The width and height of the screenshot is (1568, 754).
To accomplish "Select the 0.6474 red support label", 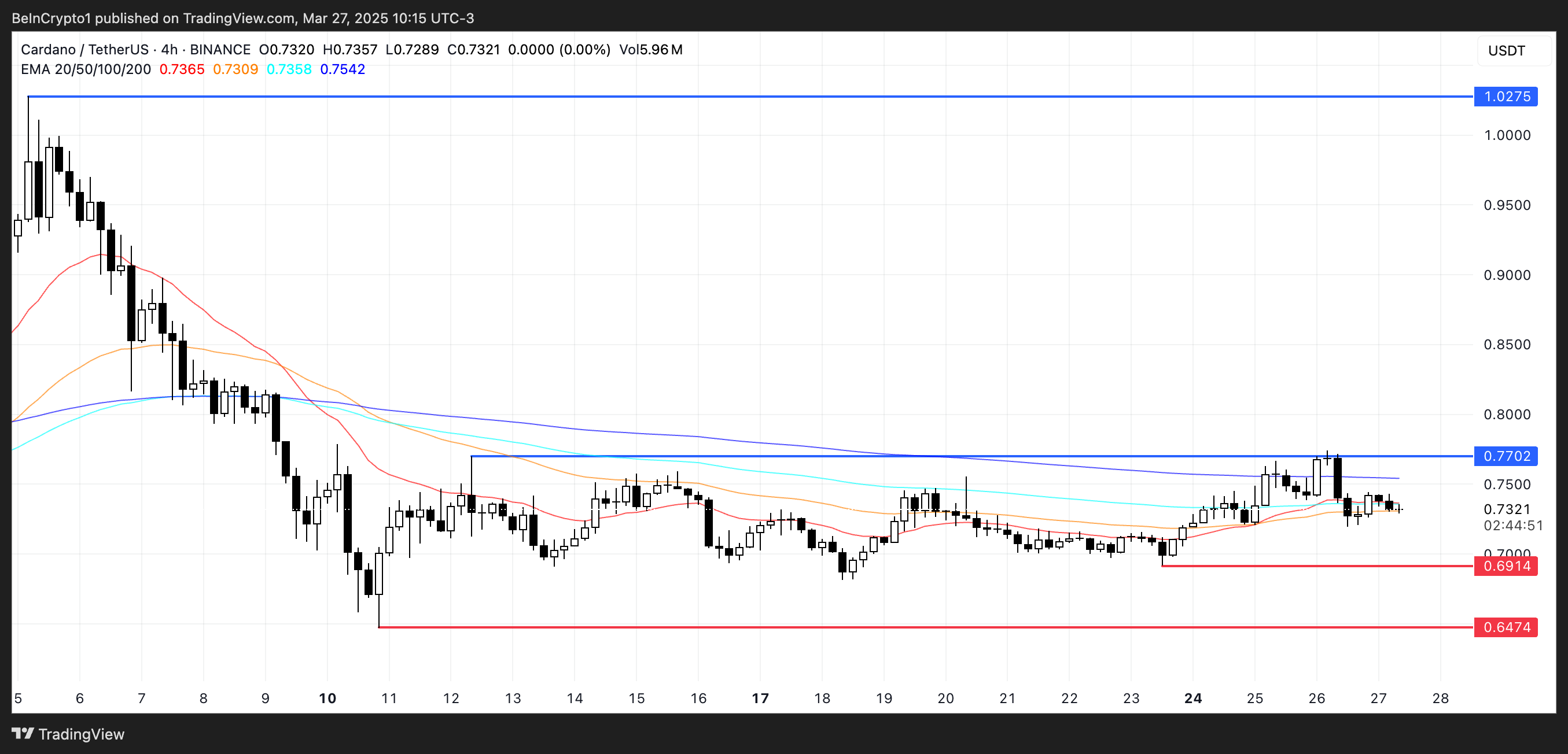I will 1506,627.
